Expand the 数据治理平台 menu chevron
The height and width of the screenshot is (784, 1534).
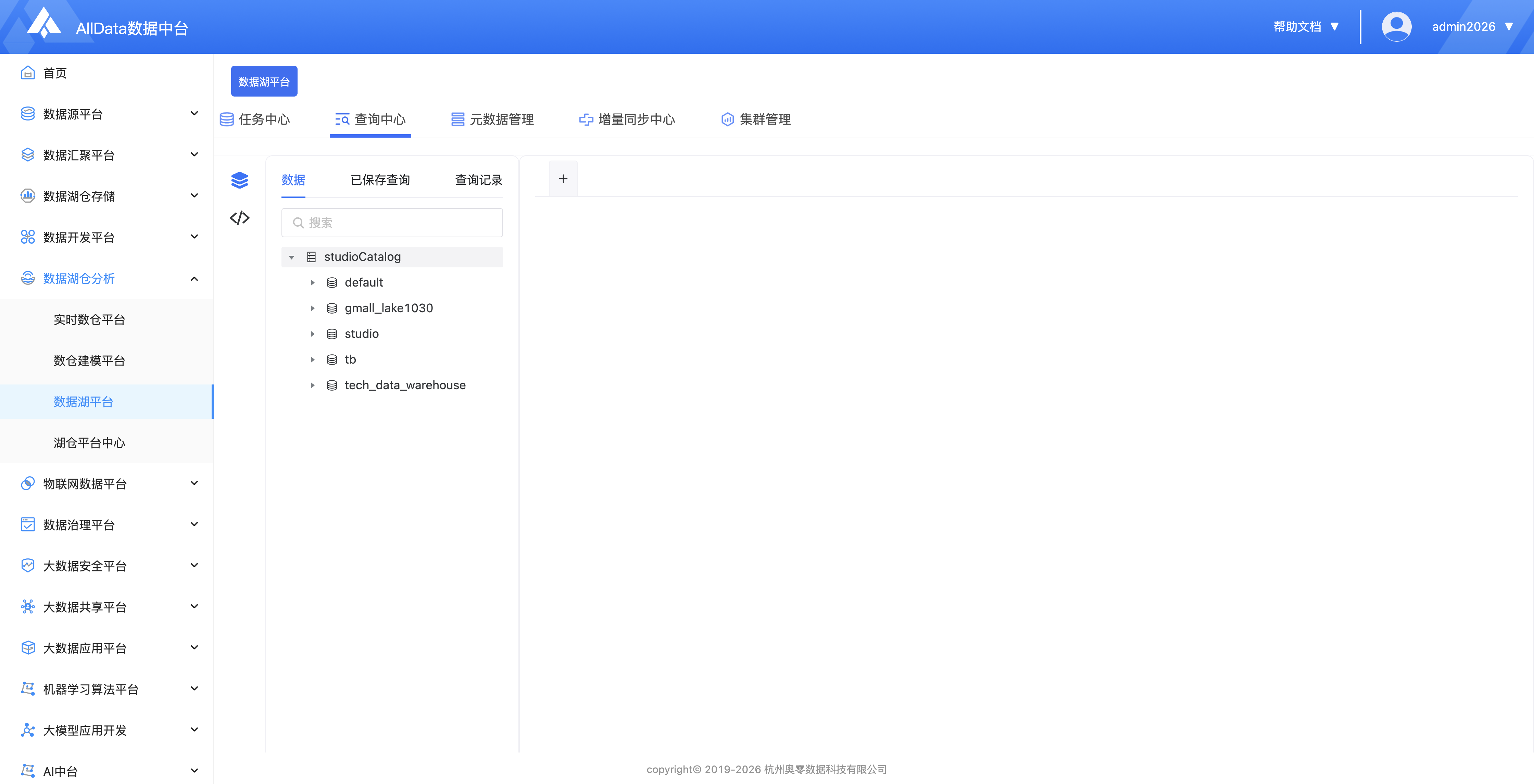point(194,524)
